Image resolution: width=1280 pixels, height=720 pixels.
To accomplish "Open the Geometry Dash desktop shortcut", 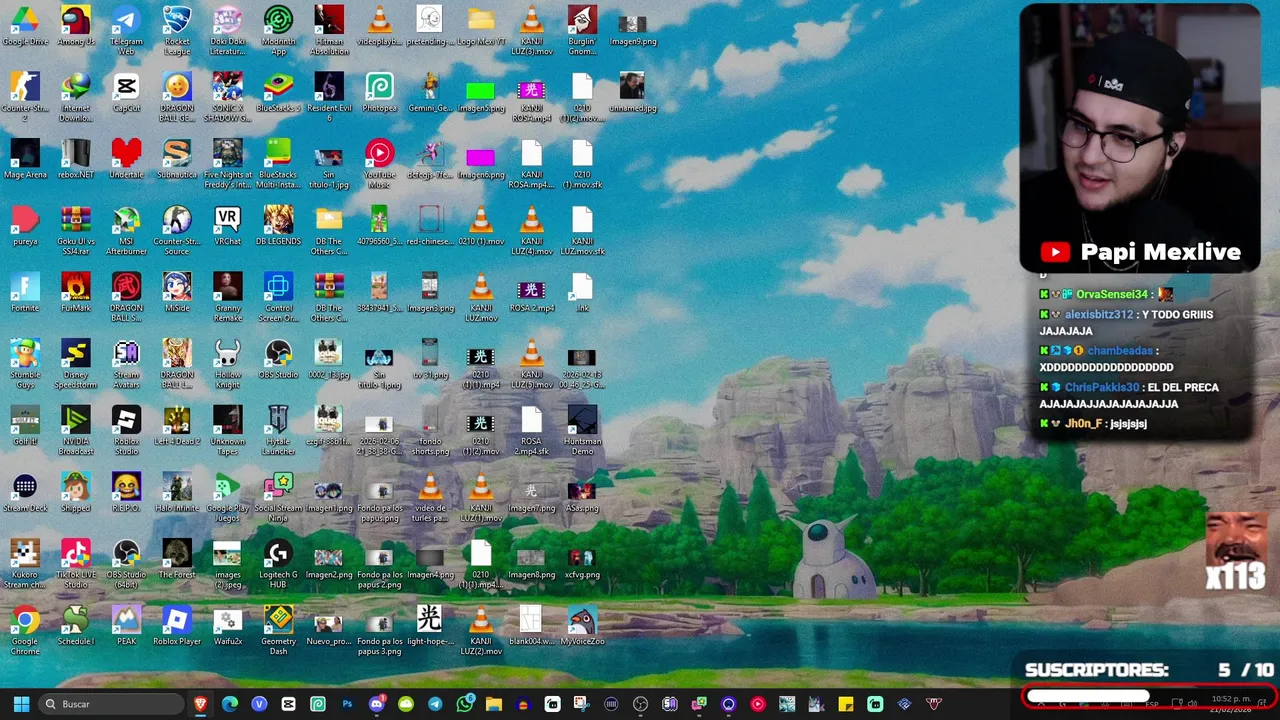I will tap(278, 631).
